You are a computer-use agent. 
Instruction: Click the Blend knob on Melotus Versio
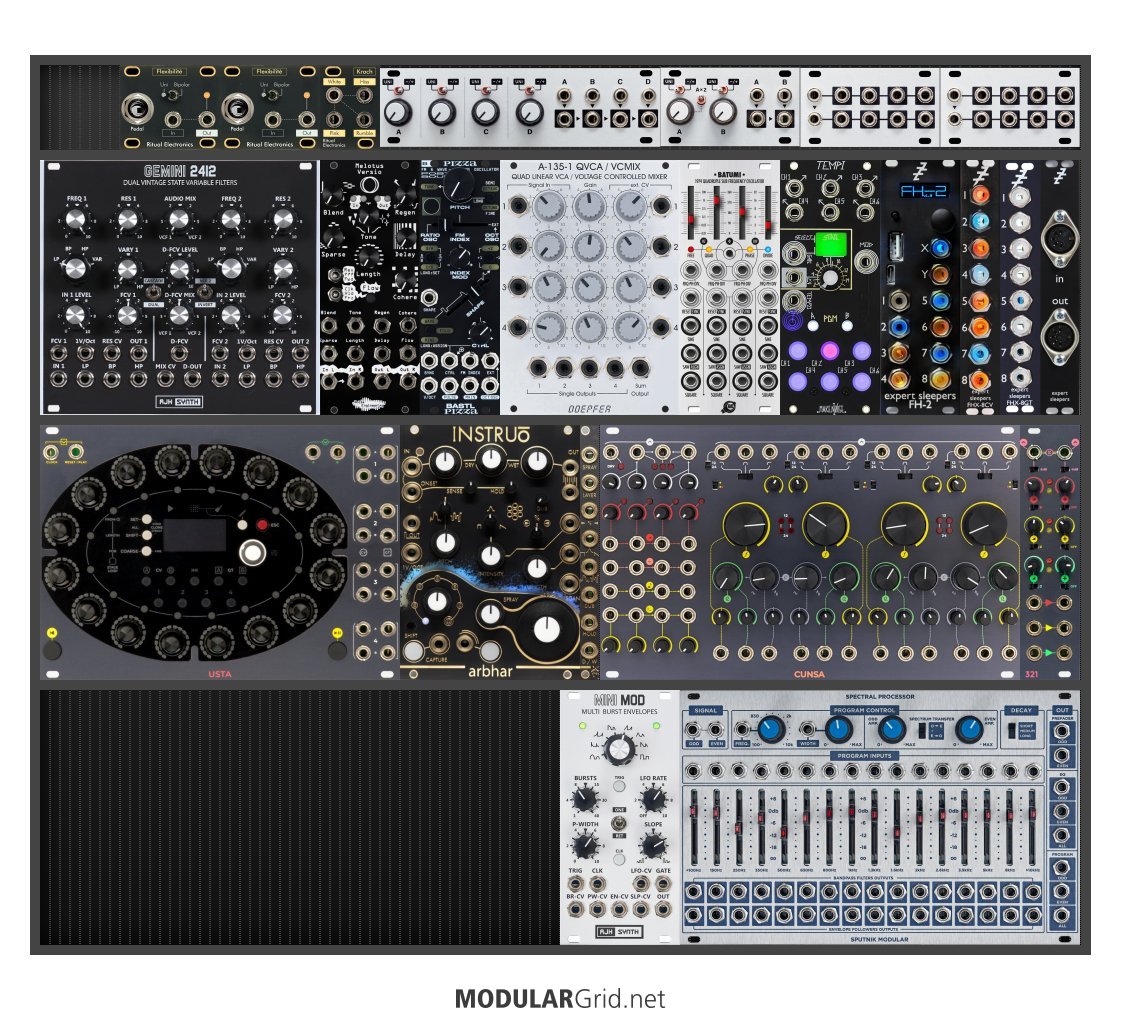pos(332,194)
